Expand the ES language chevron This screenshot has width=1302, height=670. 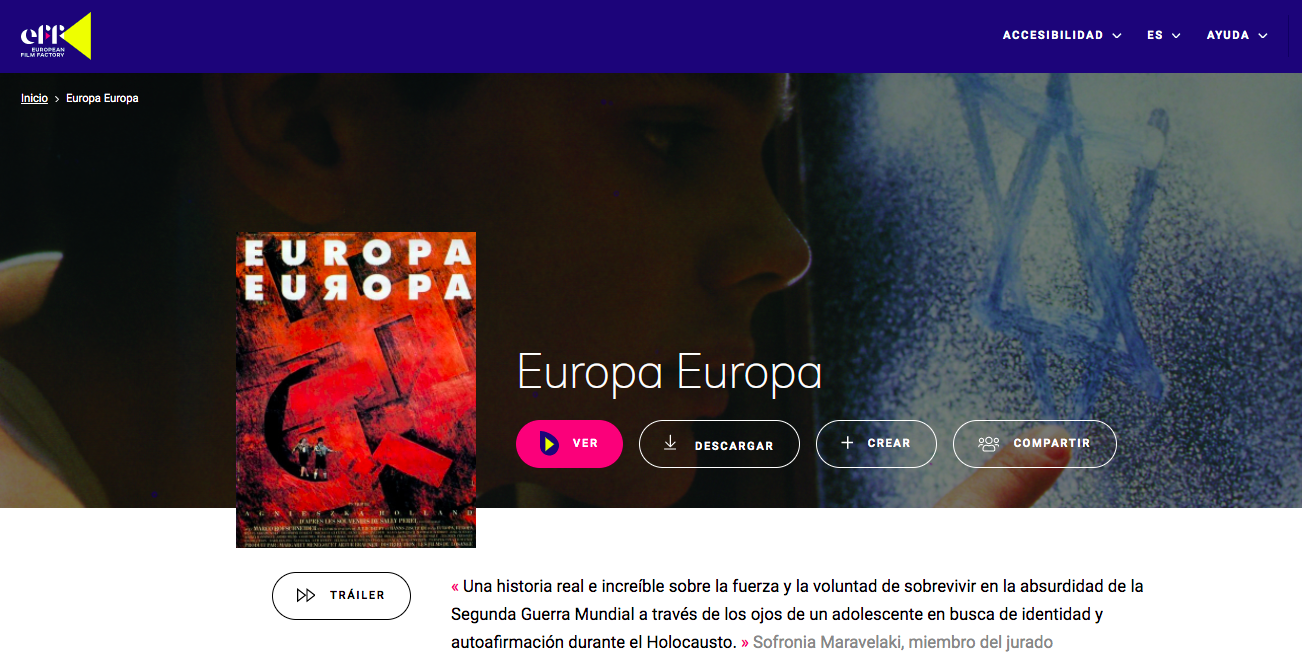[1176, 36]
